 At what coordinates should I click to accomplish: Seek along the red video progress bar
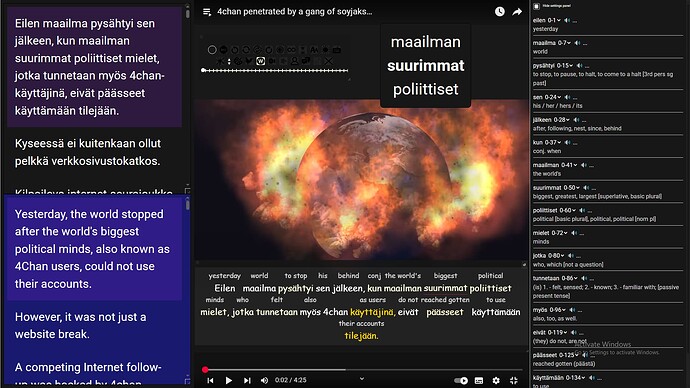[363, 370]
